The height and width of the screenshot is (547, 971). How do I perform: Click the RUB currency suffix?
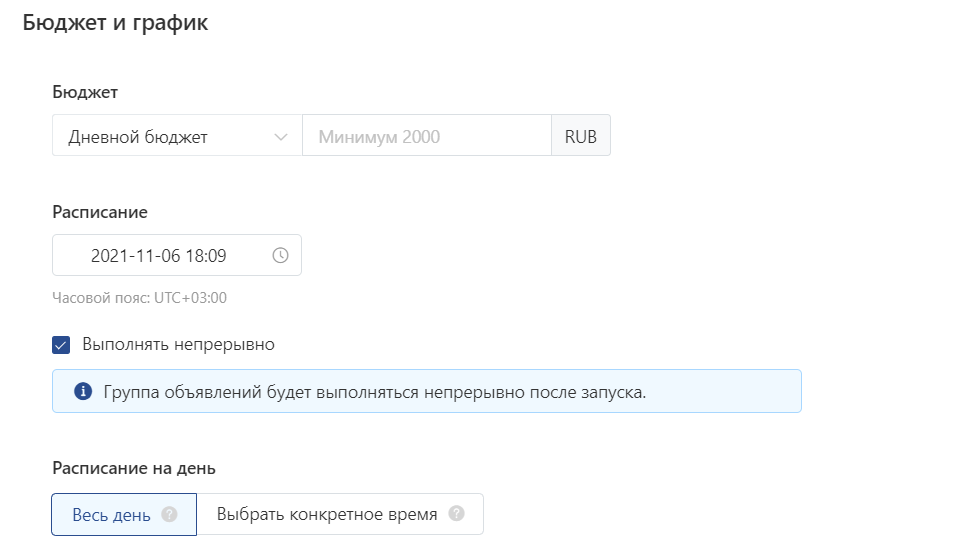click(x=581, y=135)
